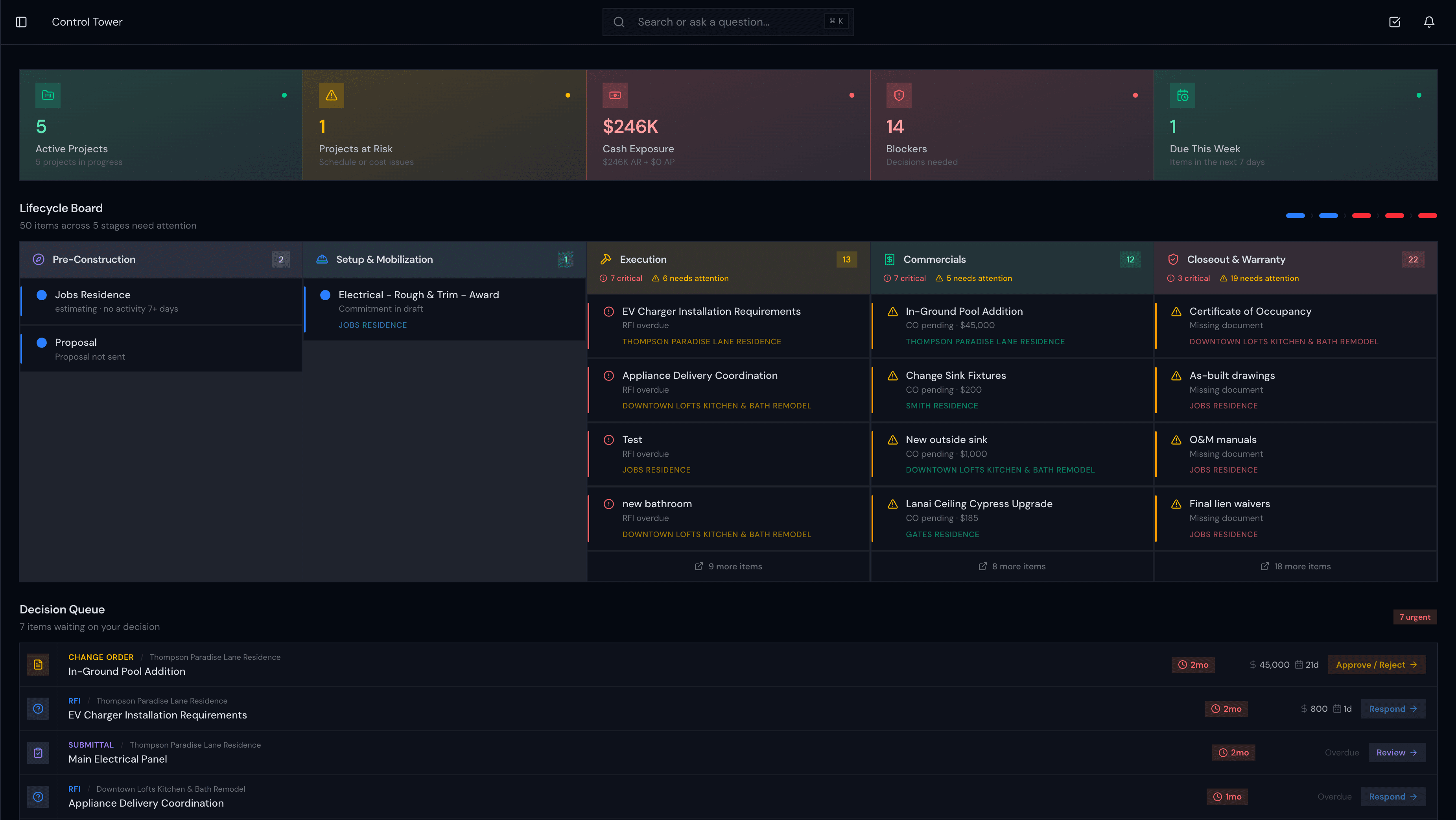Image resolution: width=1456 pixels, height=820 pixels.
Task: Expand 8 more items under Commercials
Action: [1011, 566]
